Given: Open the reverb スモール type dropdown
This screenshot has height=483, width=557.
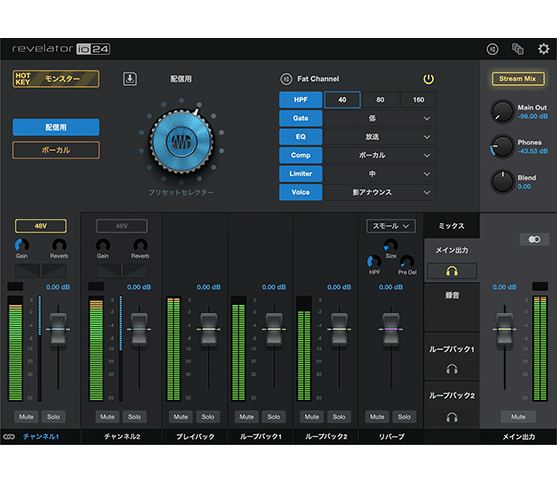Looking at the screenshot, I should pos(391,226).
